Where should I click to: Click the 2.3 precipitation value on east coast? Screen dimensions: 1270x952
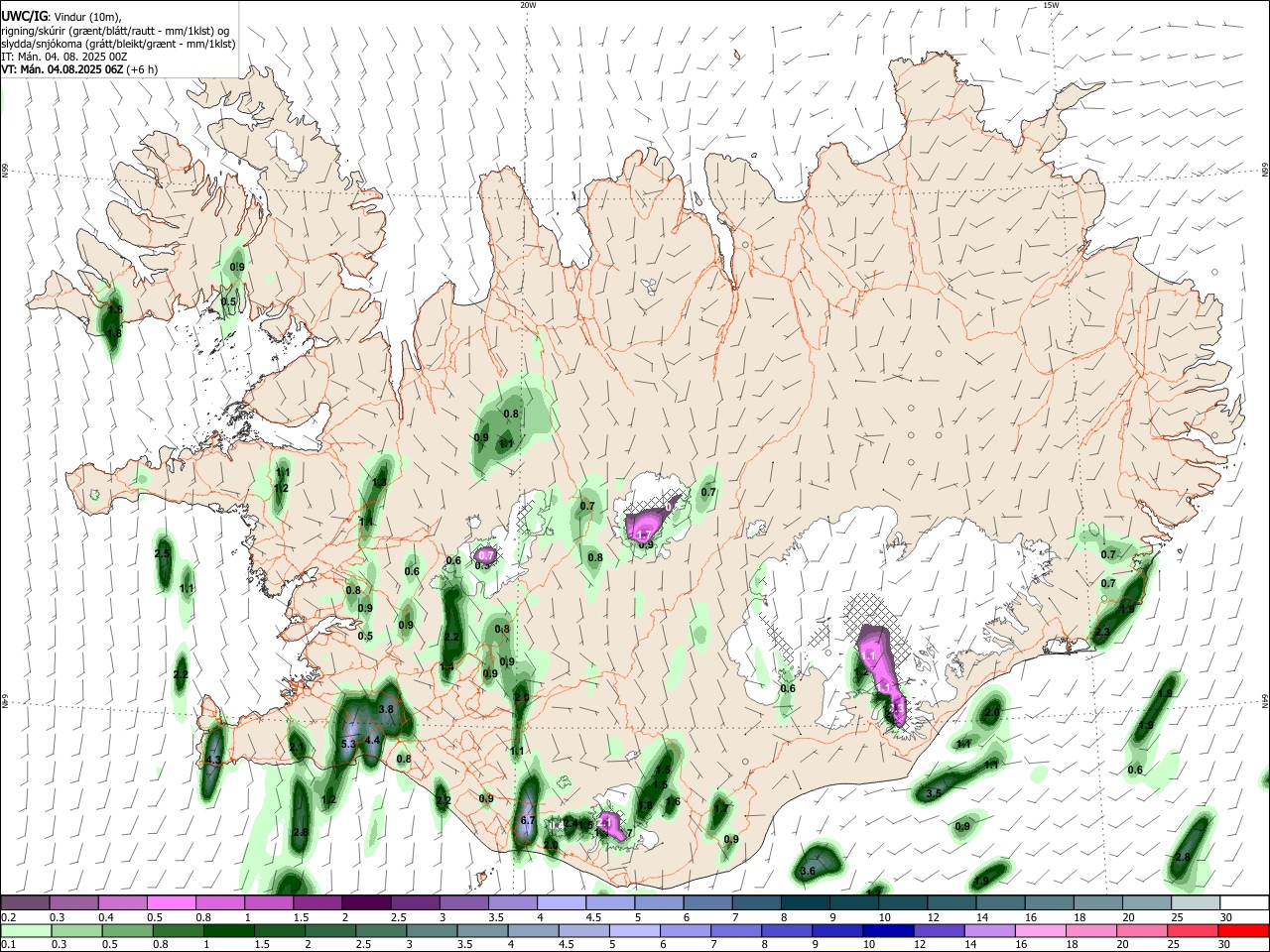(1102, 633)
